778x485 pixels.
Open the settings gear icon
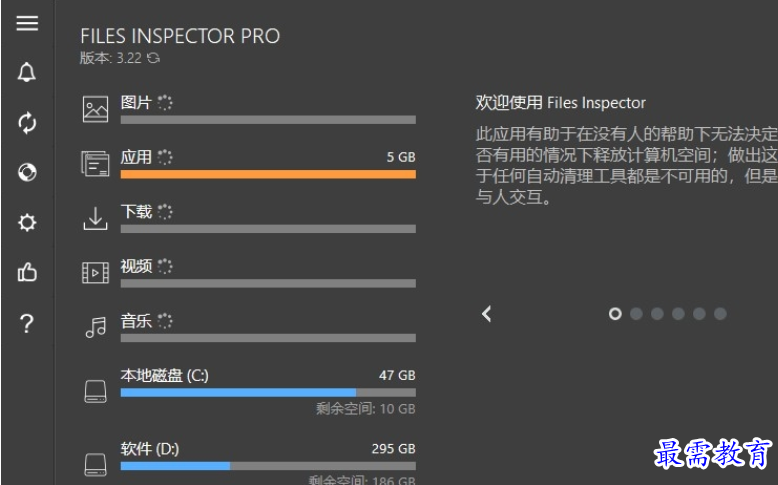click(27, 222)
